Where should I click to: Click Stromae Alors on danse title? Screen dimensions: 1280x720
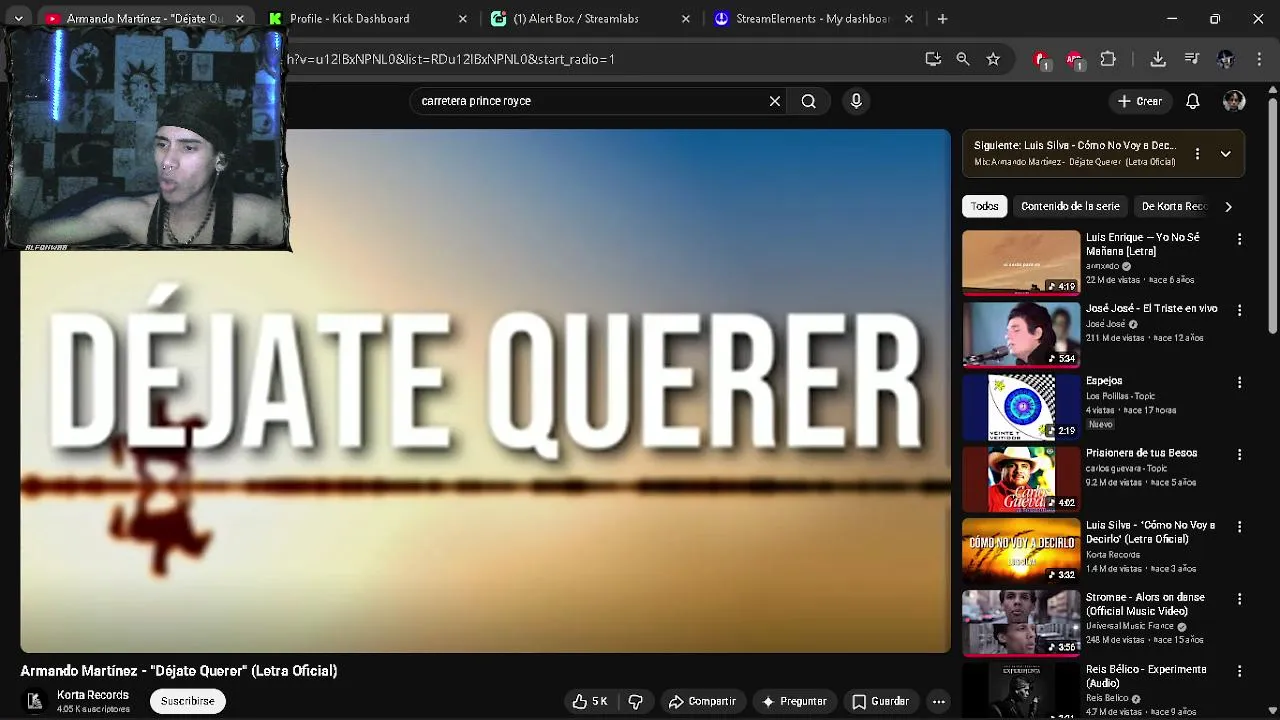pos(1145,604)
